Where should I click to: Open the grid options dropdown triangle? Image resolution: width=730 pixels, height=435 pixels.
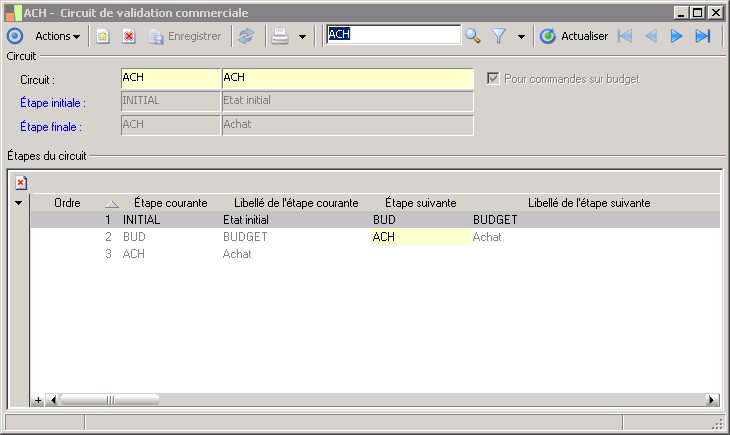(x=19, y=203)
